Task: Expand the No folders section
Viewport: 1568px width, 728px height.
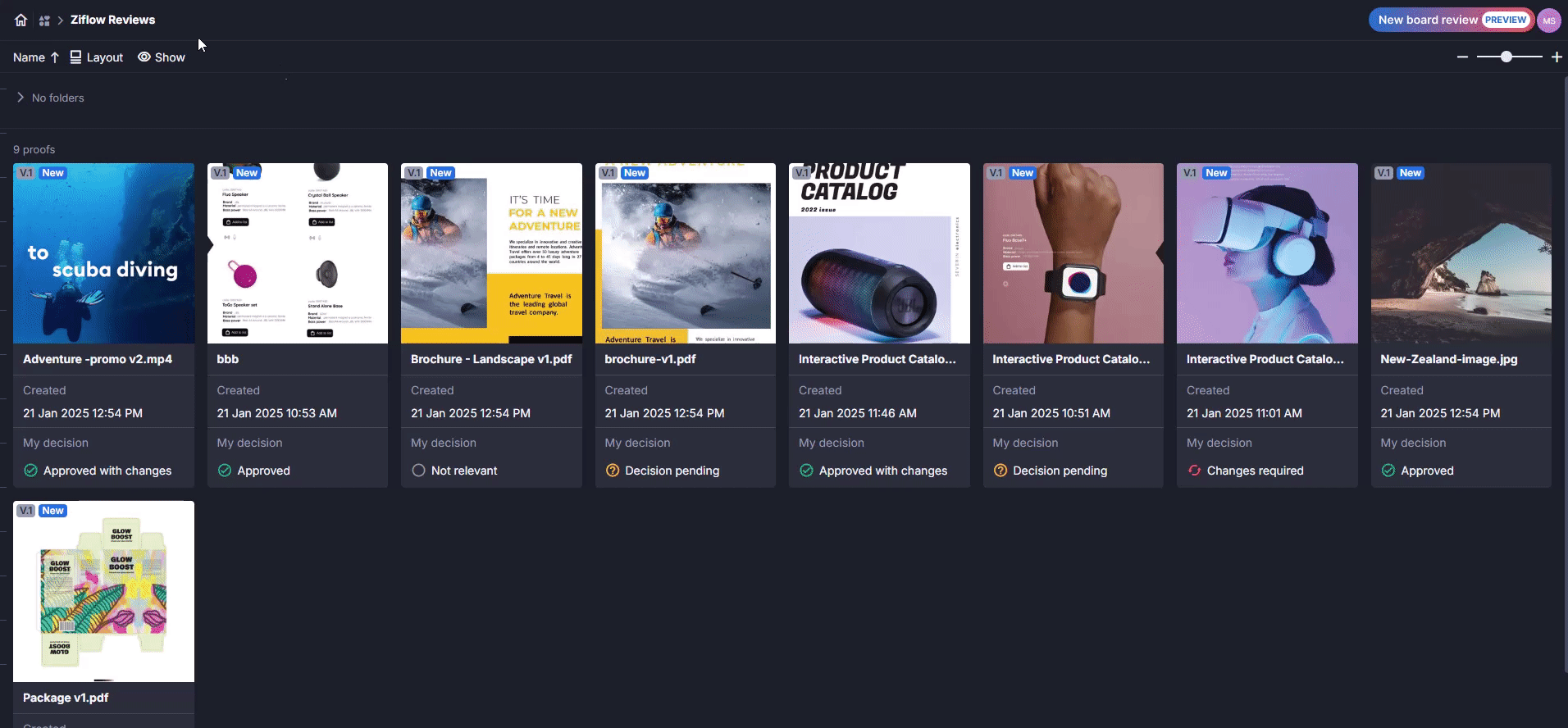Action: [21, 98]
